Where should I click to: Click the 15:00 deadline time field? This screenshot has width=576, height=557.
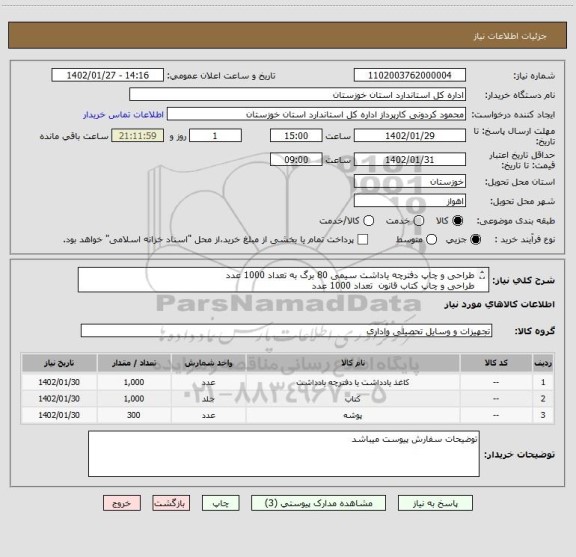click(x=296, y=136)
